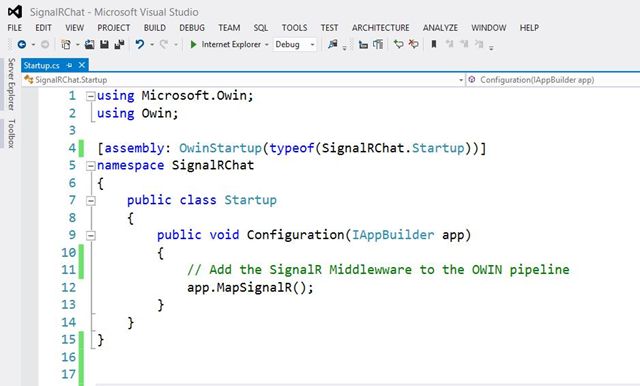Open the TOOLS menu
Image resolution: width=640 pixels, height=386 pixels.
[294, 28]
